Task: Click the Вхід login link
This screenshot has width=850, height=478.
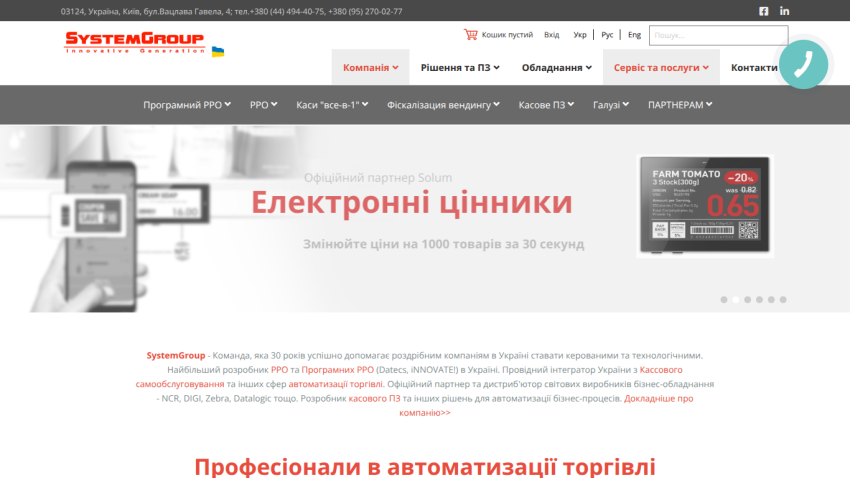Action: click(x=551, y=35)
